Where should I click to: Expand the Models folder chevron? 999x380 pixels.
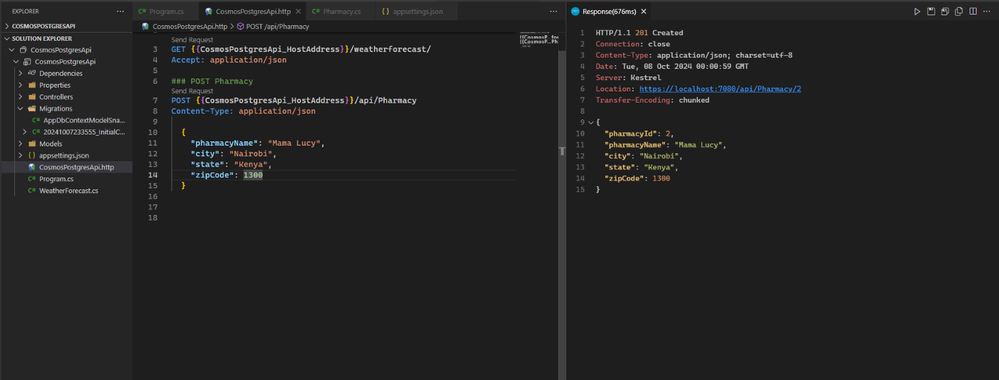21,143
